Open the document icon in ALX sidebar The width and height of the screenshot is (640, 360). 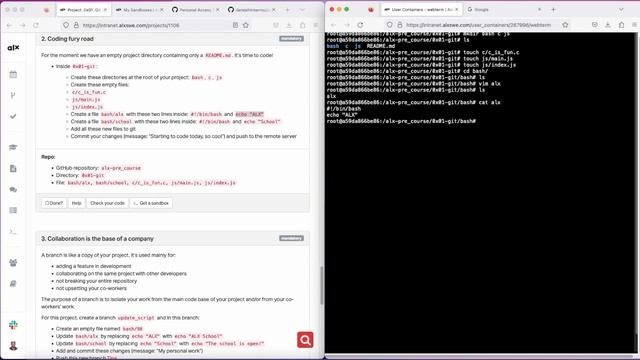[x=13, y=168]
